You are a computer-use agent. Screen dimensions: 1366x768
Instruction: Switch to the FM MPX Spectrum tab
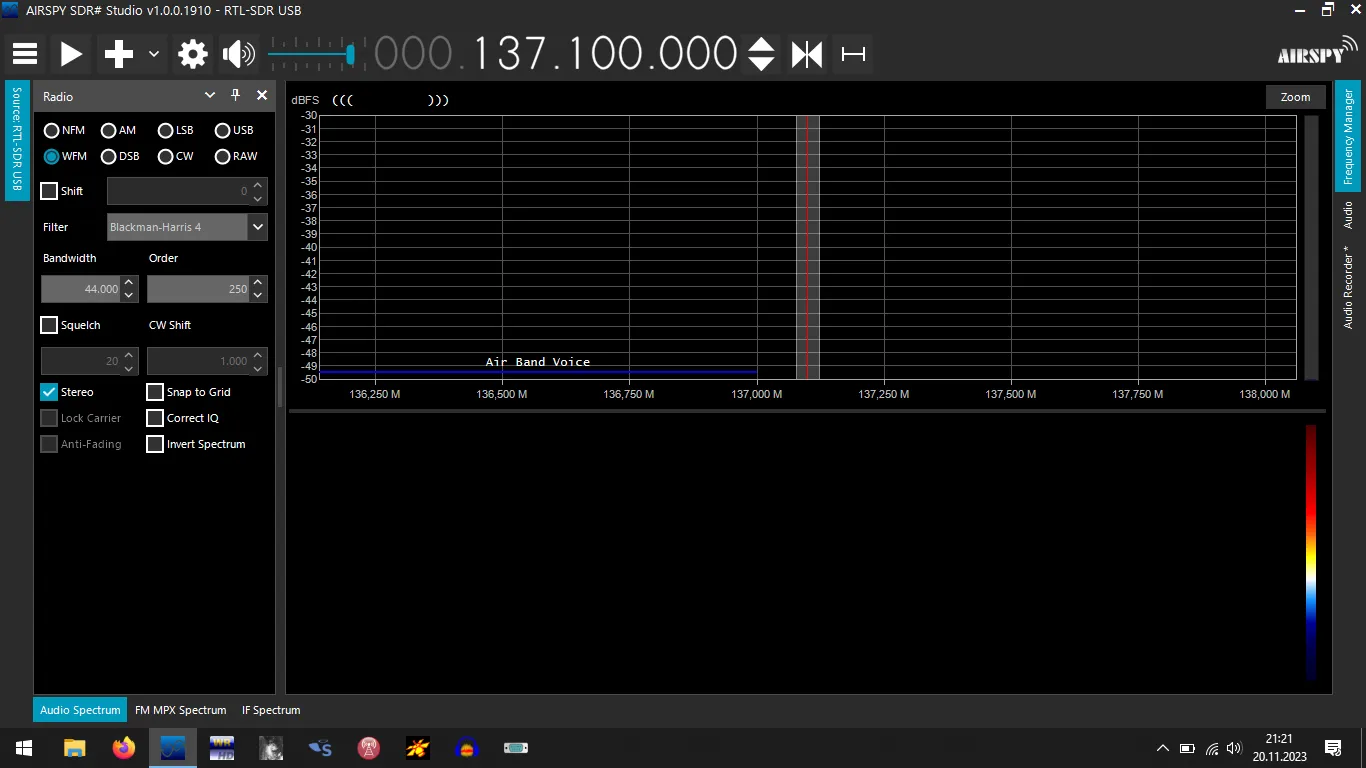pos(180,710)
